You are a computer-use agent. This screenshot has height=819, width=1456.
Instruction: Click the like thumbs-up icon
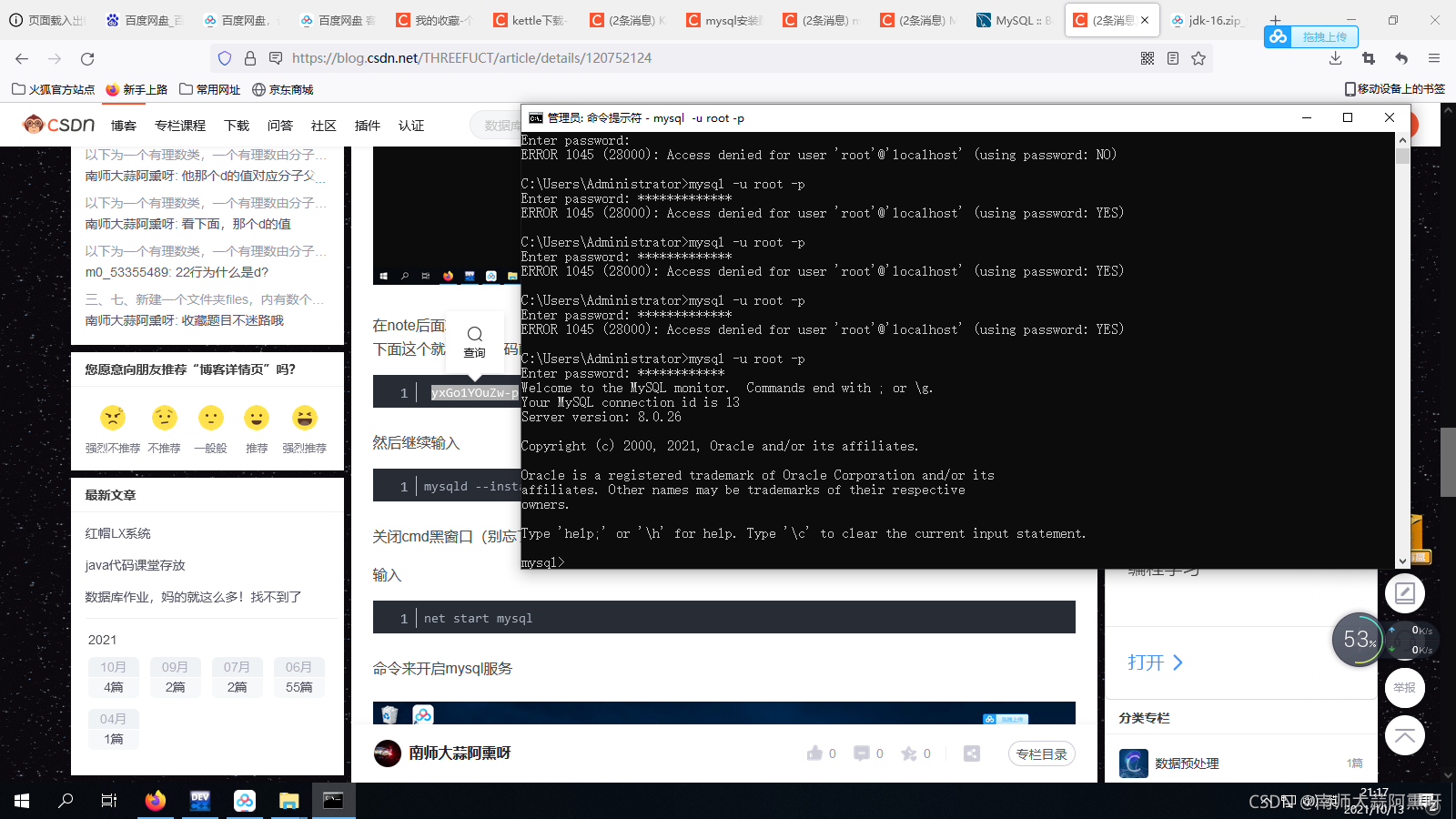pyautogui.click(x=814, y=753)
